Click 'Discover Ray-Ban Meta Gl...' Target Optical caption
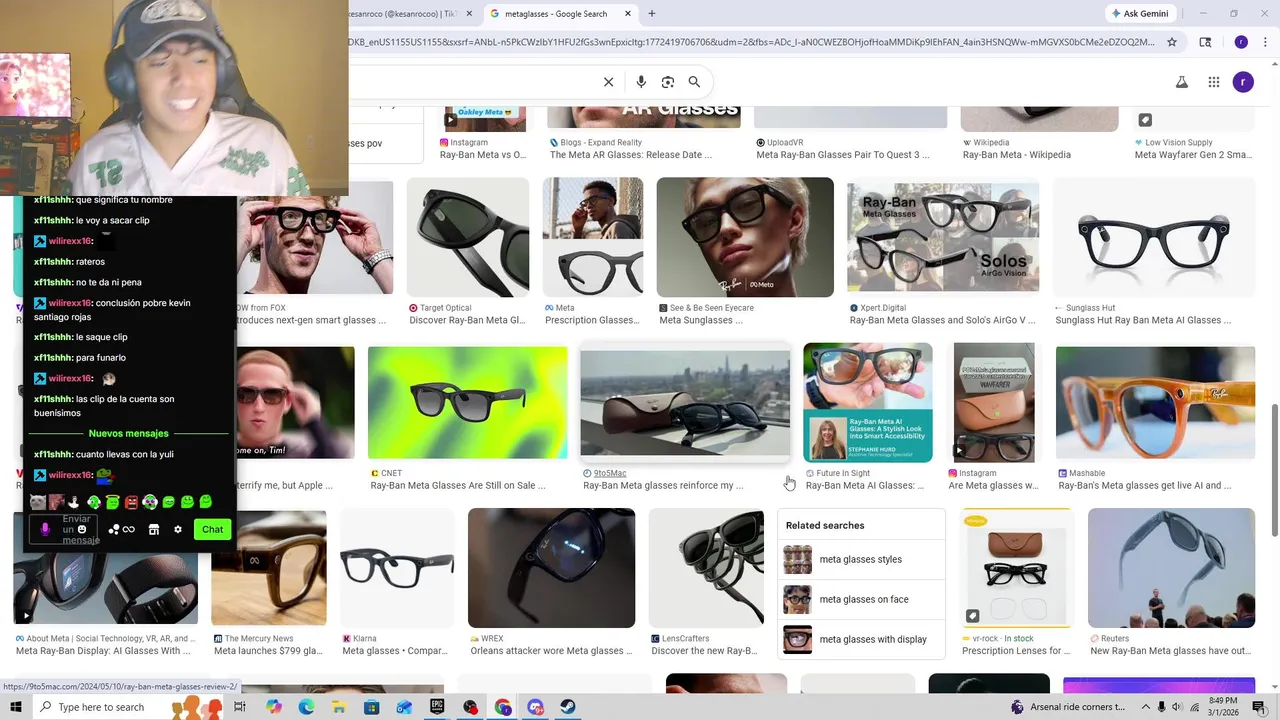 coord(467,320)
